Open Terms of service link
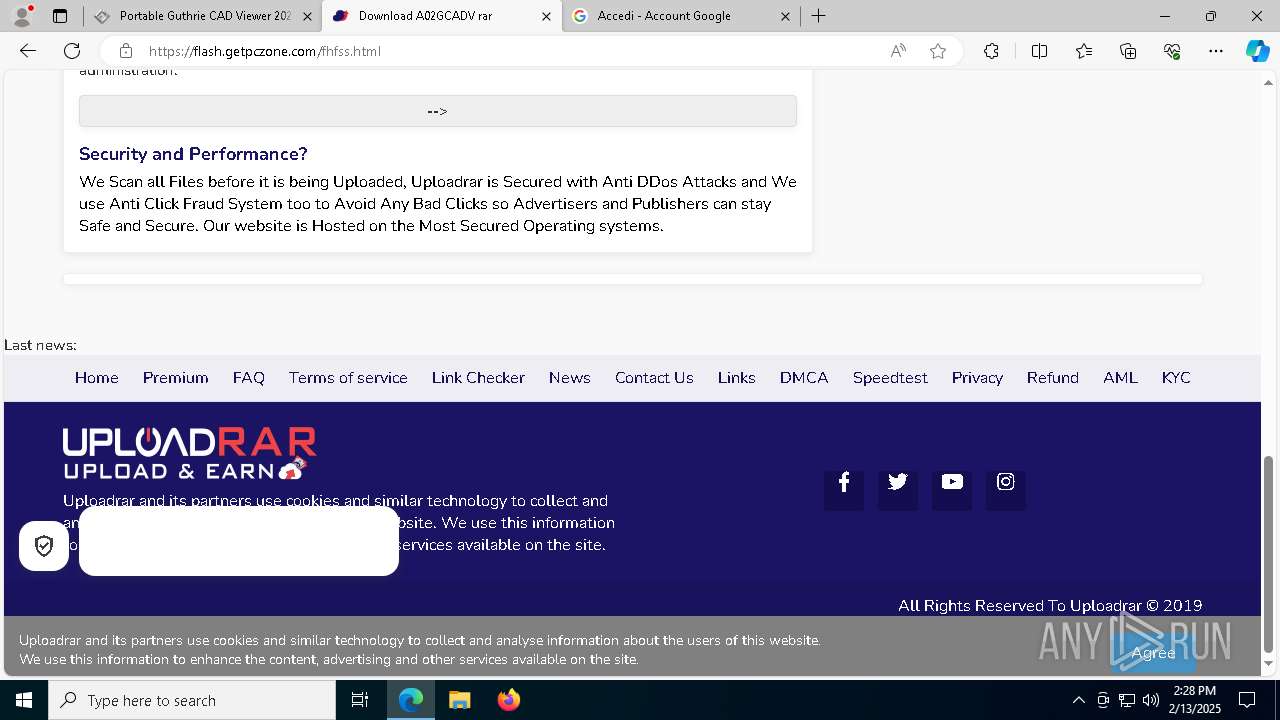 click(348, 378)
